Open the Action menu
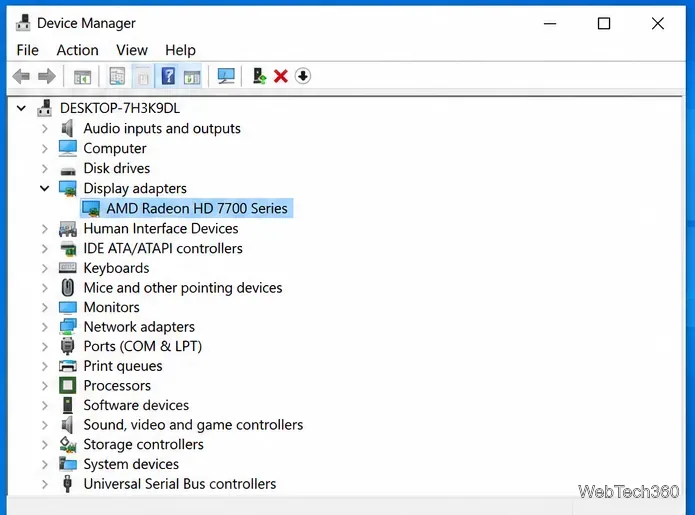Viewport: 695px width, 515px height. click(78, 50)
